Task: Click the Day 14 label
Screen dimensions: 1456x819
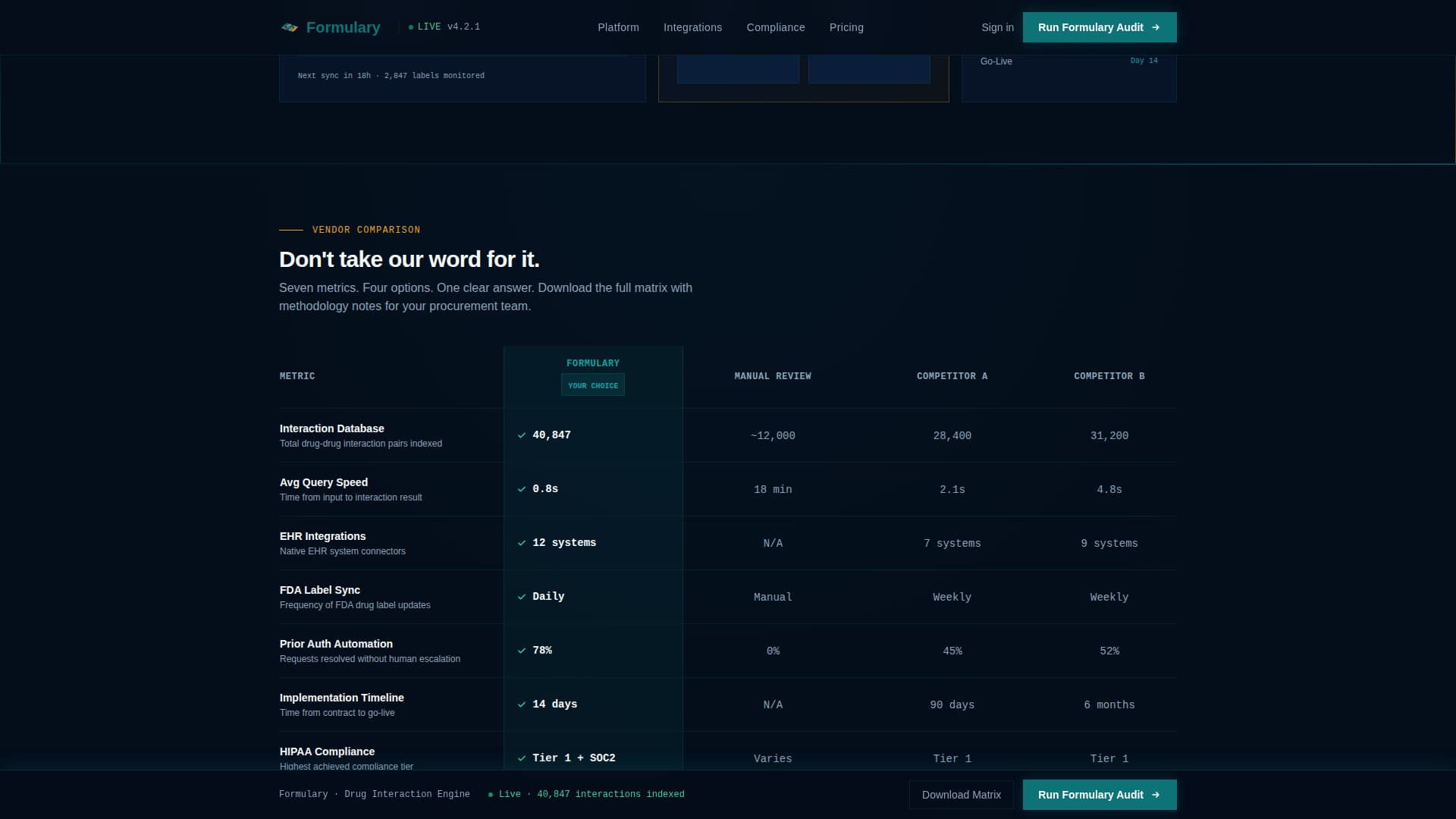Action: (x=1144, y=61)
